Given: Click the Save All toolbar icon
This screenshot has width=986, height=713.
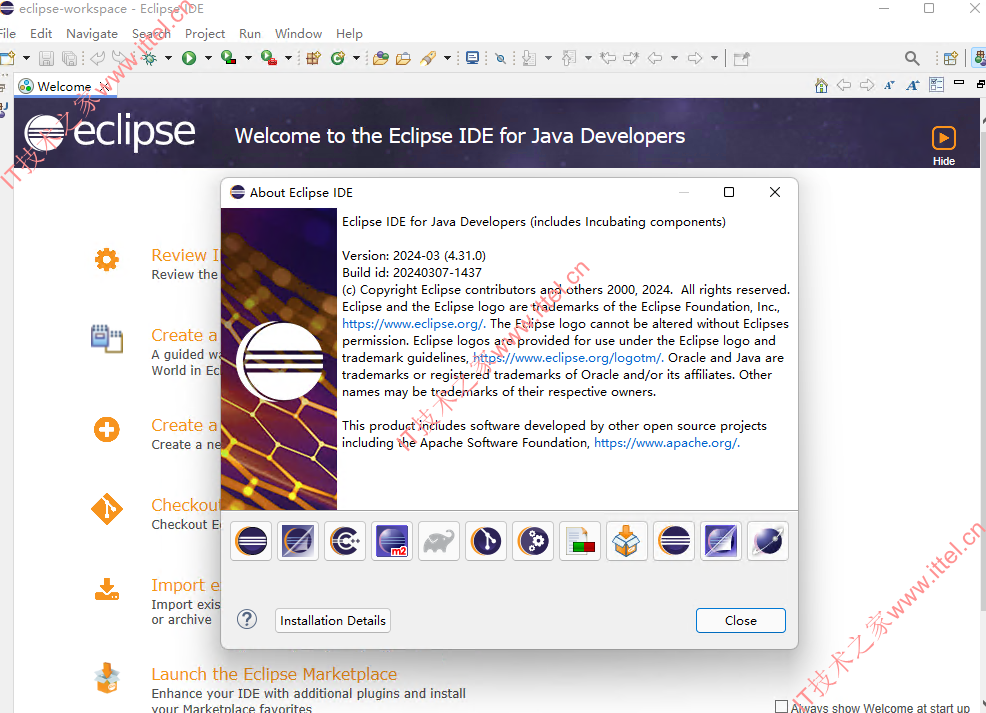Looking at the screenshot, I should click(69, 58).
